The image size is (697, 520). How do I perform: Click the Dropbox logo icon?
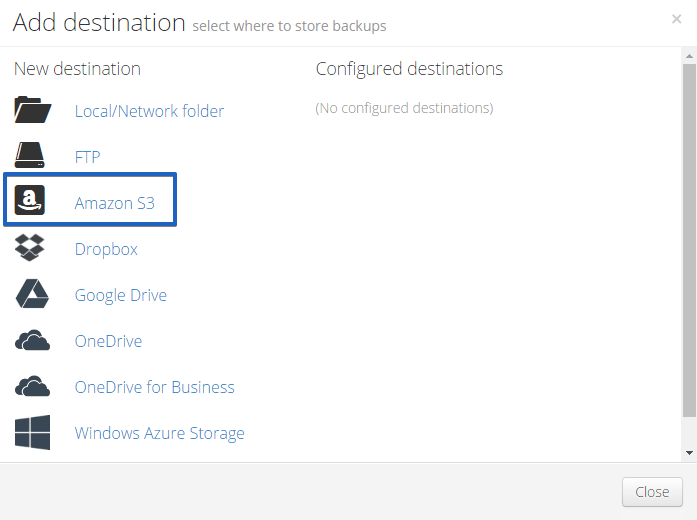[30, 248]
